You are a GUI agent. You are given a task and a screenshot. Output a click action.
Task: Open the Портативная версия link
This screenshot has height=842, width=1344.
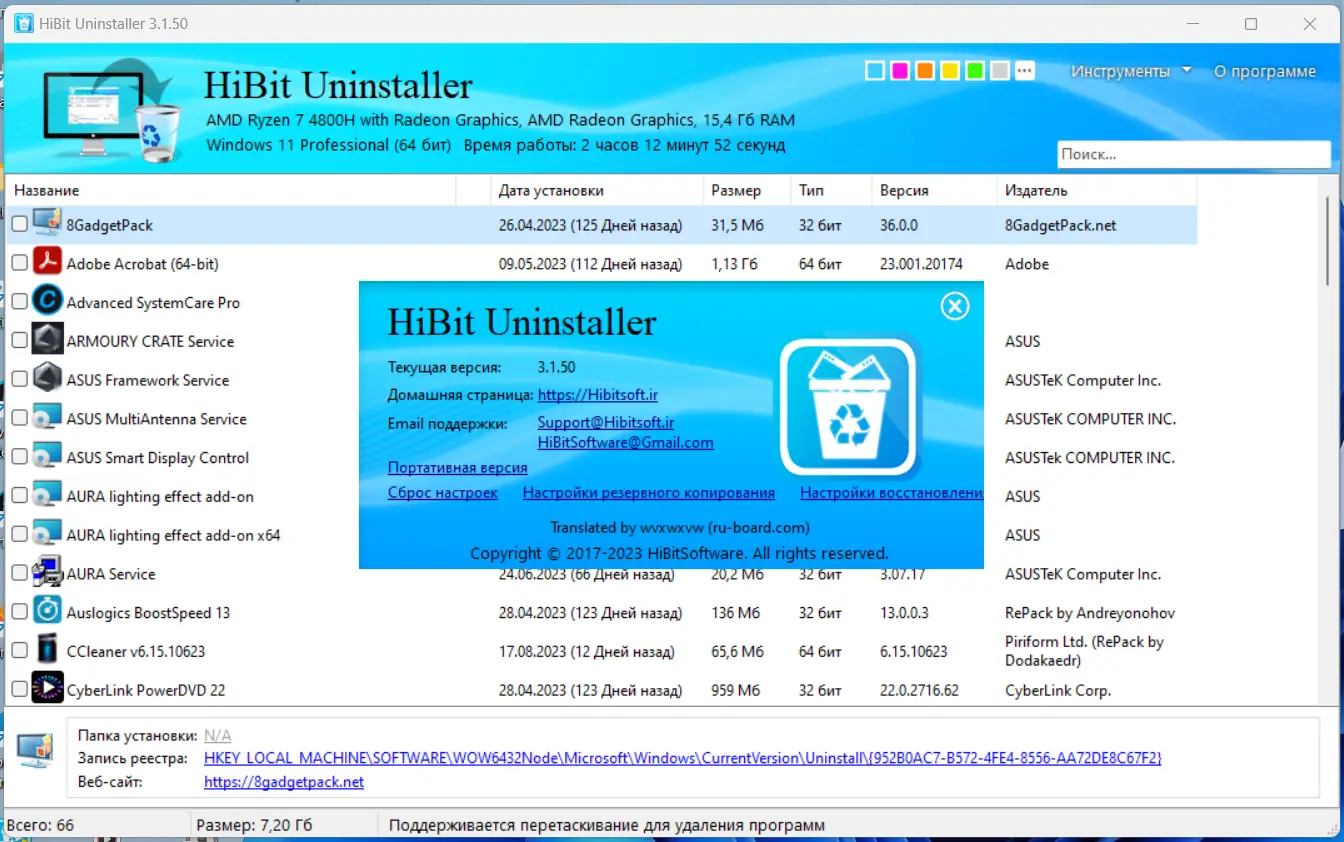pos(457,467)
